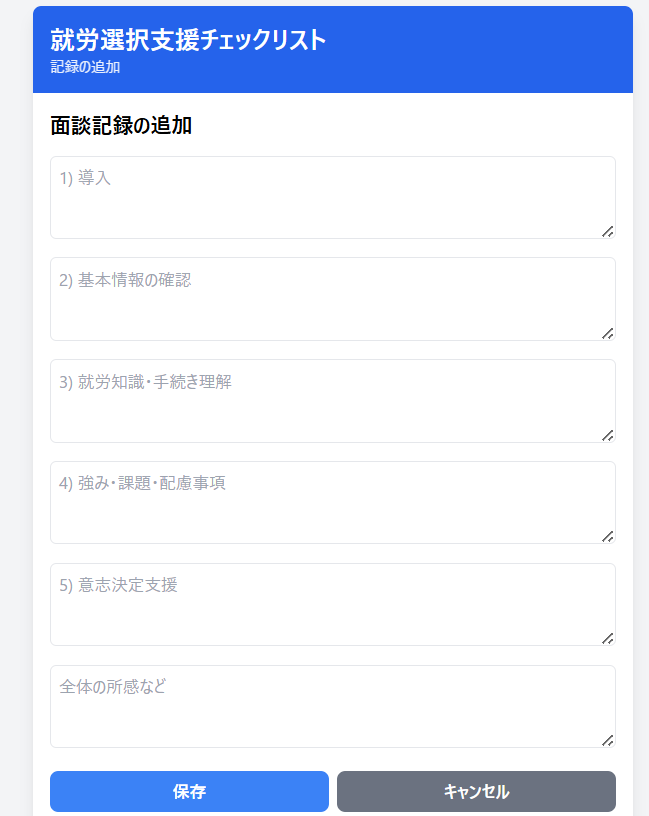Image resolution: width=649 pixels, height=816 pixels.
Task: Save the record with the 保存 button
Action: pos(189,792)
